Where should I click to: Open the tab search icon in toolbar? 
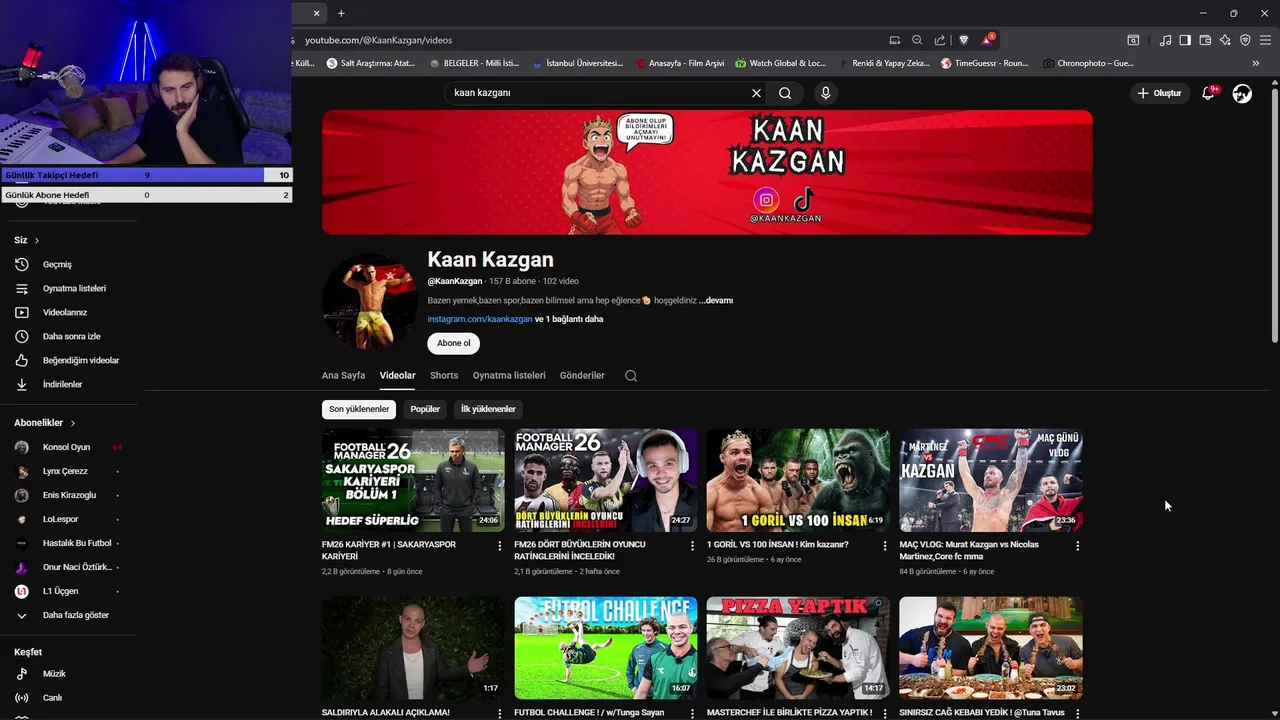[1133, 40]
